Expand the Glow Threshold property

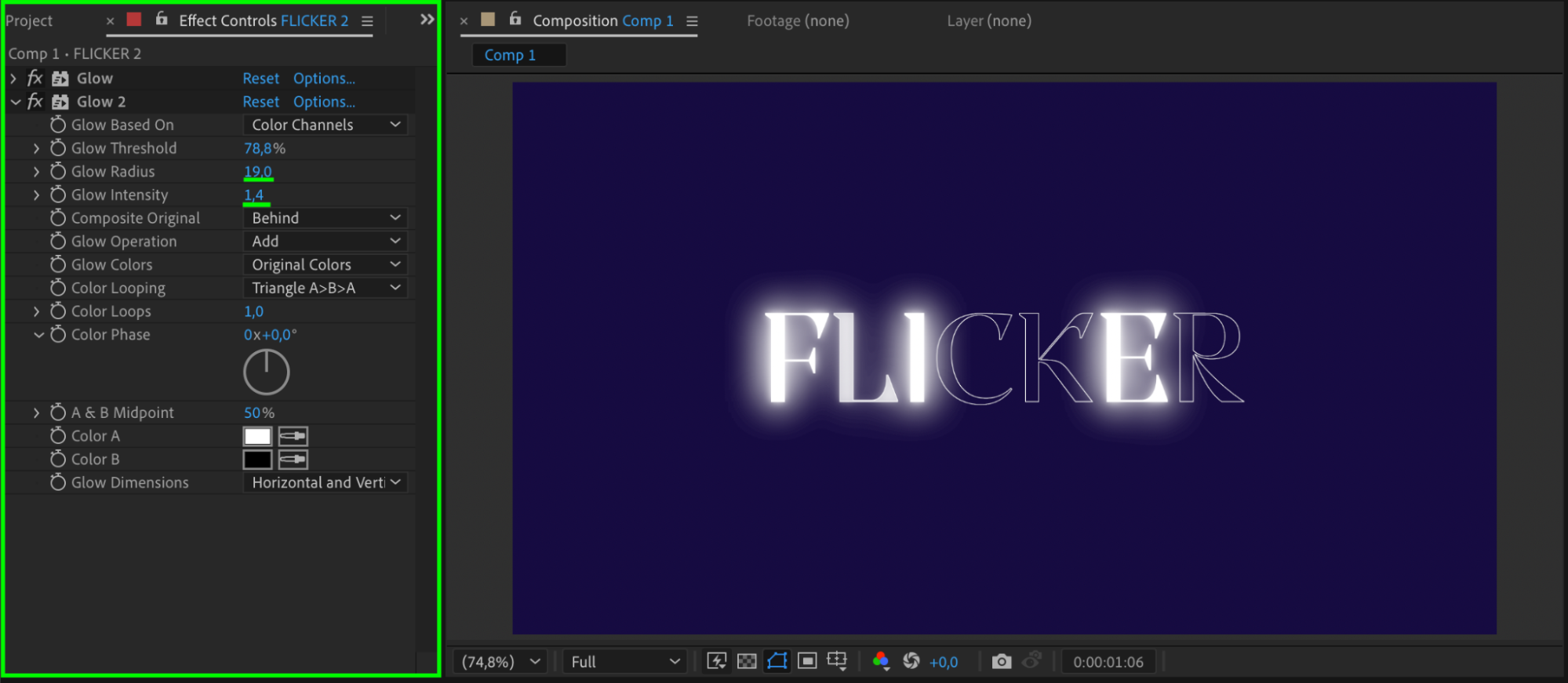(36, 148)
